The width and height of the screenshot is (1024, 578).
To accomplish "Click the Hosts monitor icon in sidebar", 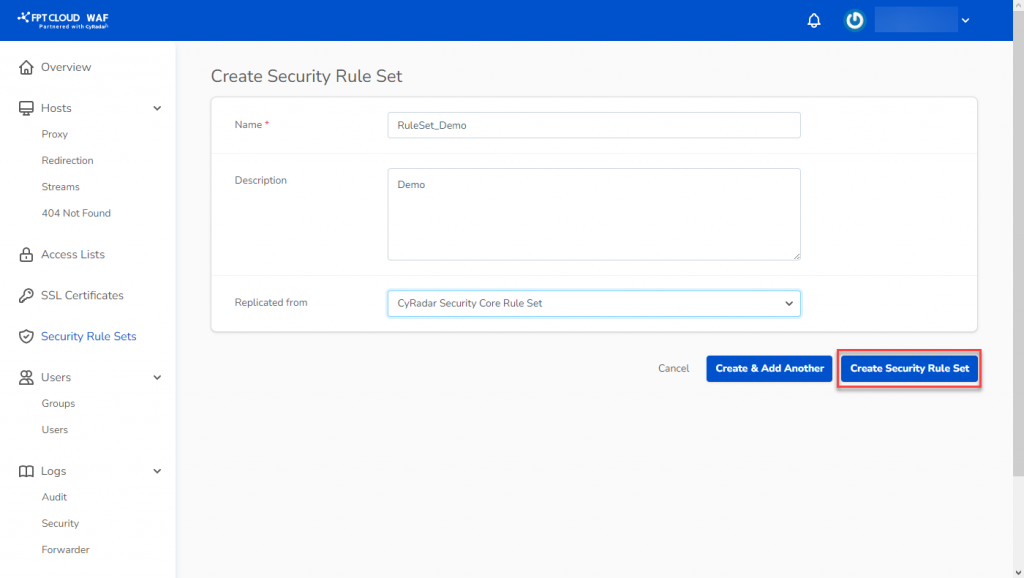I will (x=25, y=108).
